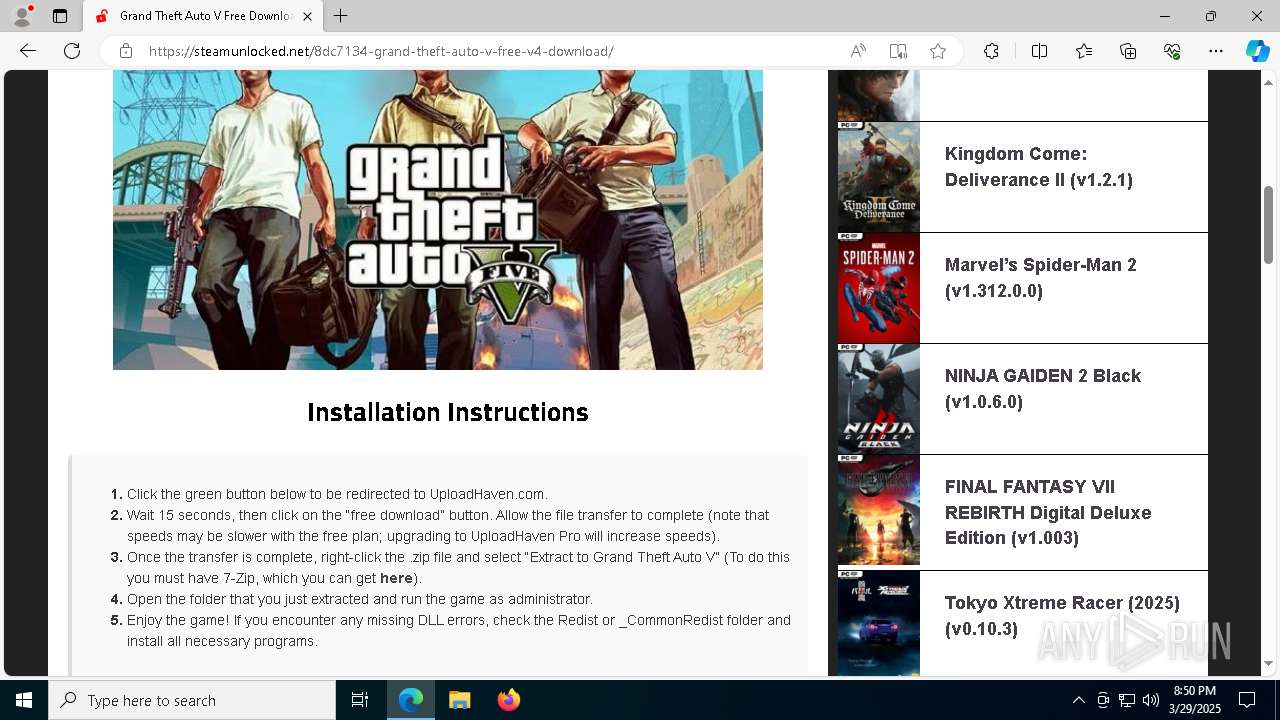Open Tokyo Xtreme Racer (2025) link

point(1062,616)
